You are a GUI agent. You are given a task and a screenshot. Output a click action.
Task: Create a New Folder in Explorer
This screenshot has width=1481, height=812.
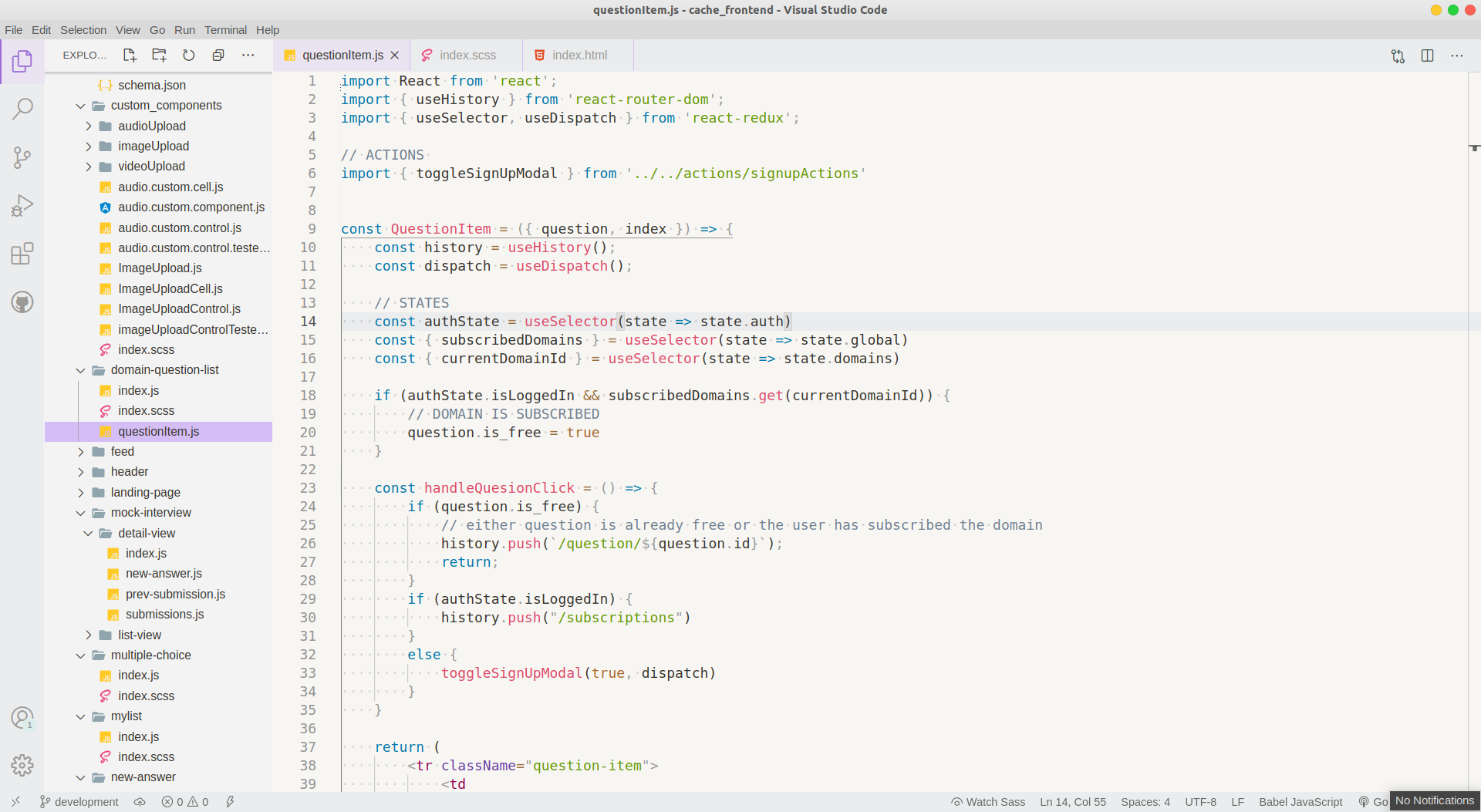159,55
